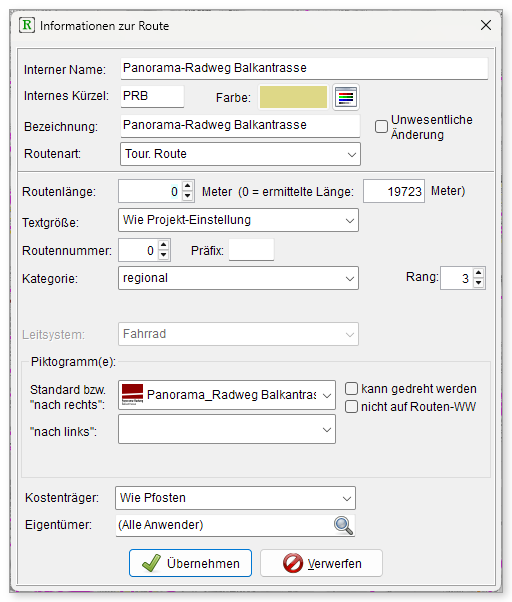Check 'kann gedreht werden' option
Screen dimensions: 512x602
pos(351,389)
